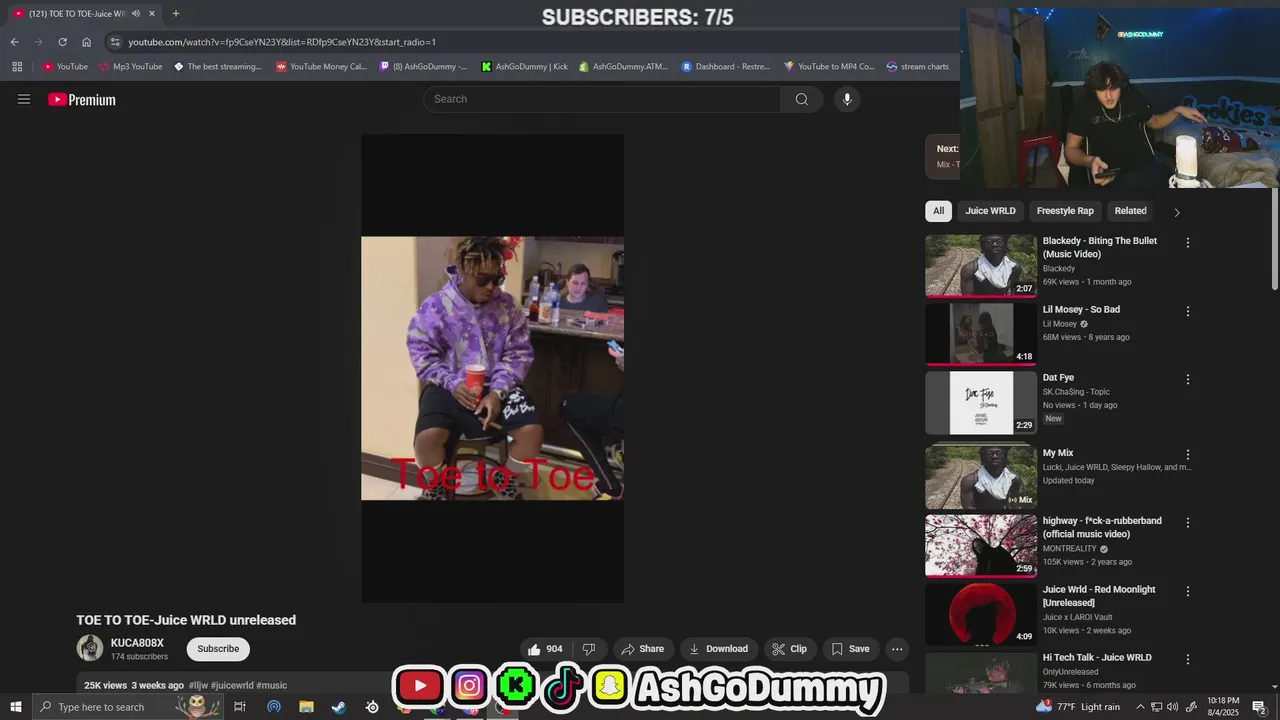Select the All filter chip
This screenshot has width=1280, height=720.
pyautogui.click(x=938, y=211)
